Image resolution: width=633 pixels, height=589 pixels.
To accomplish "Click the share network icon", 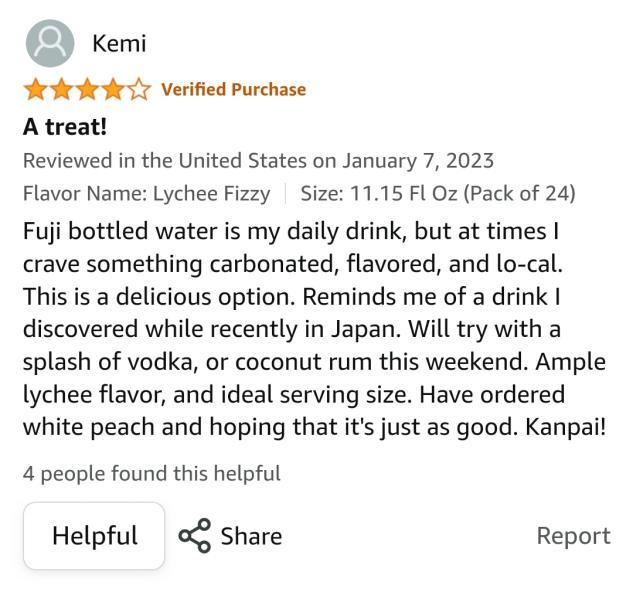I will tap(194, 535).
